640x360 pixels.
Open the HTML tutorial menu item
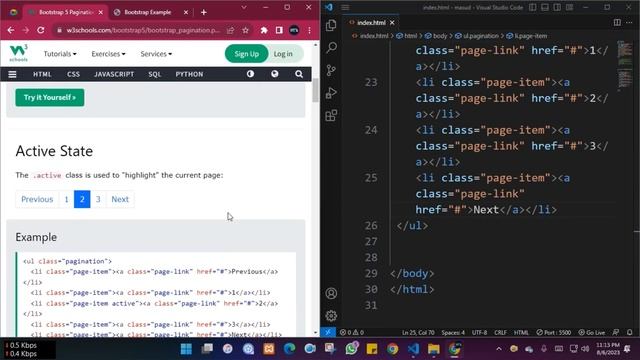[x=42, y=74]
